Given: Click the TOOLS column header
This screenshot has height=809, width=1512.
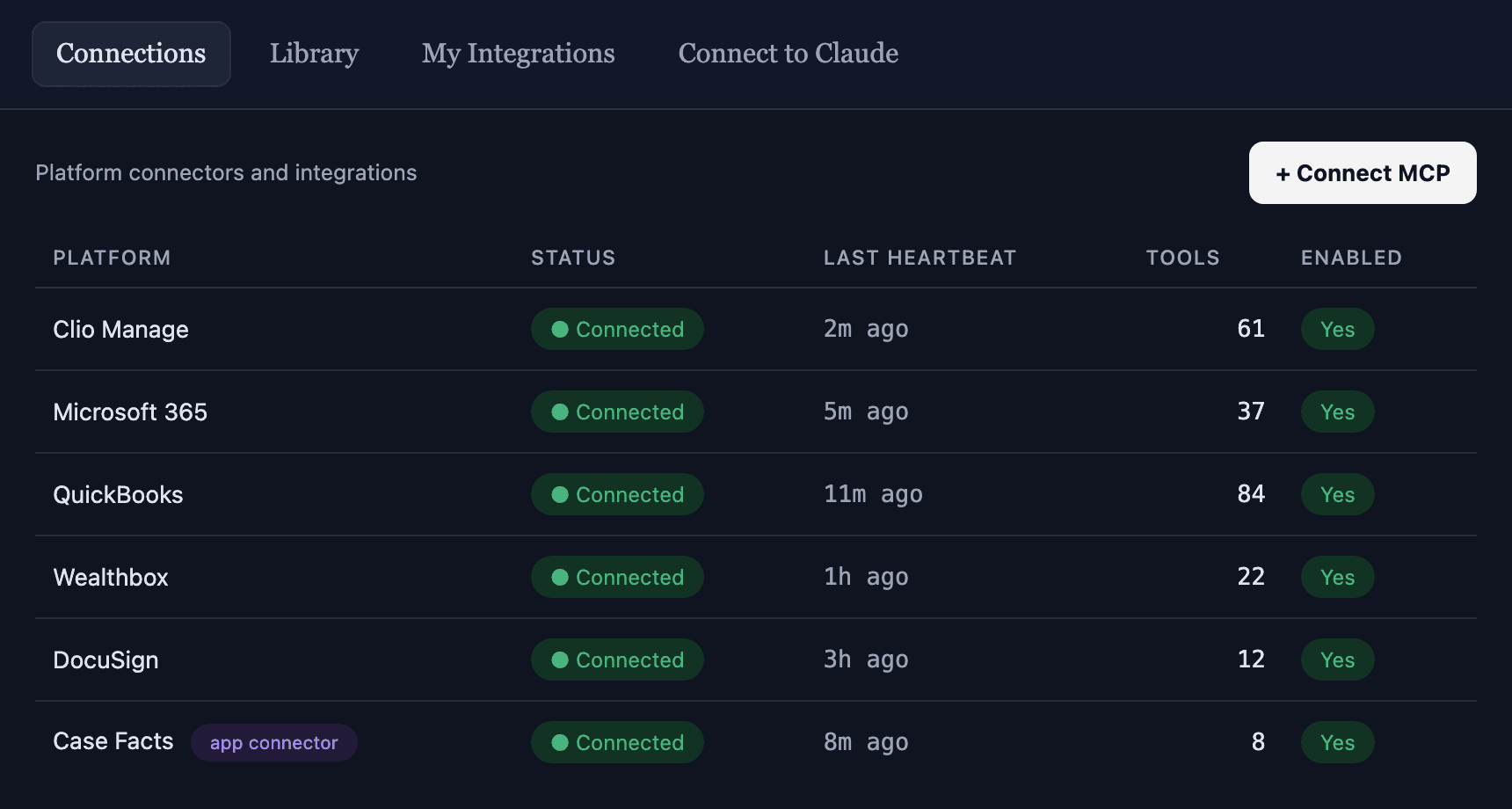Looking at the screenshot, I should [1182, 258].
